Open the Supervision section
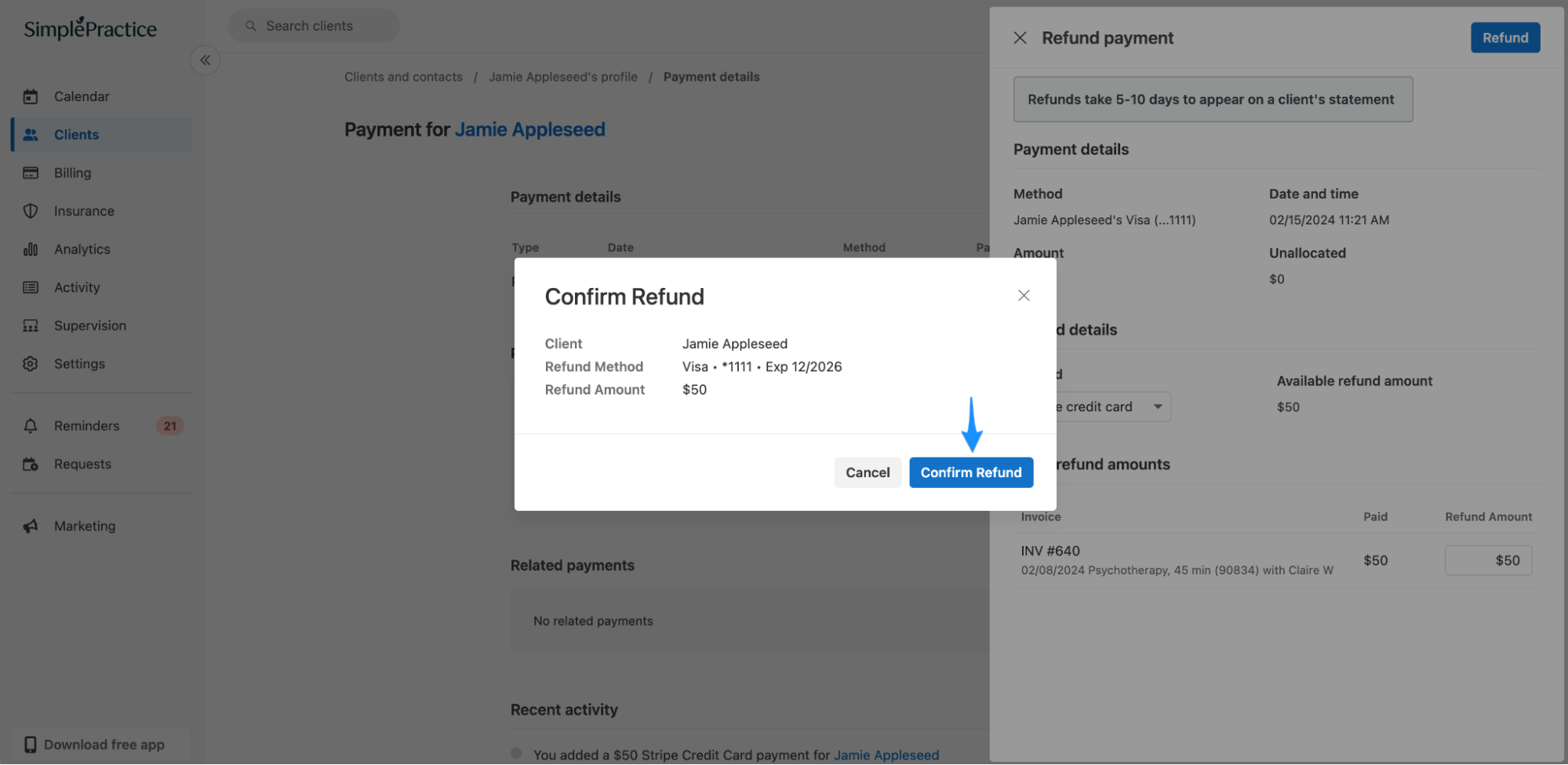The image size is (1568, 765). [89, 325]
